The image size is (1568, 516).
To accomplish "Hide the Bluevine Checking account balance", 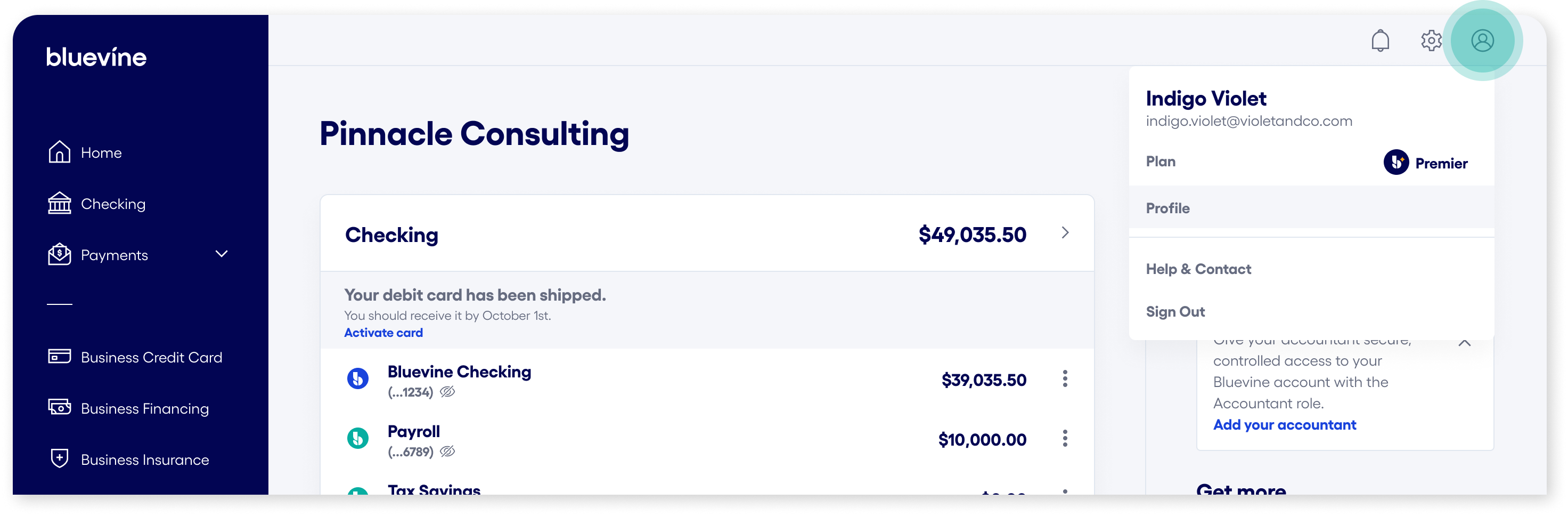I will 448,392.
